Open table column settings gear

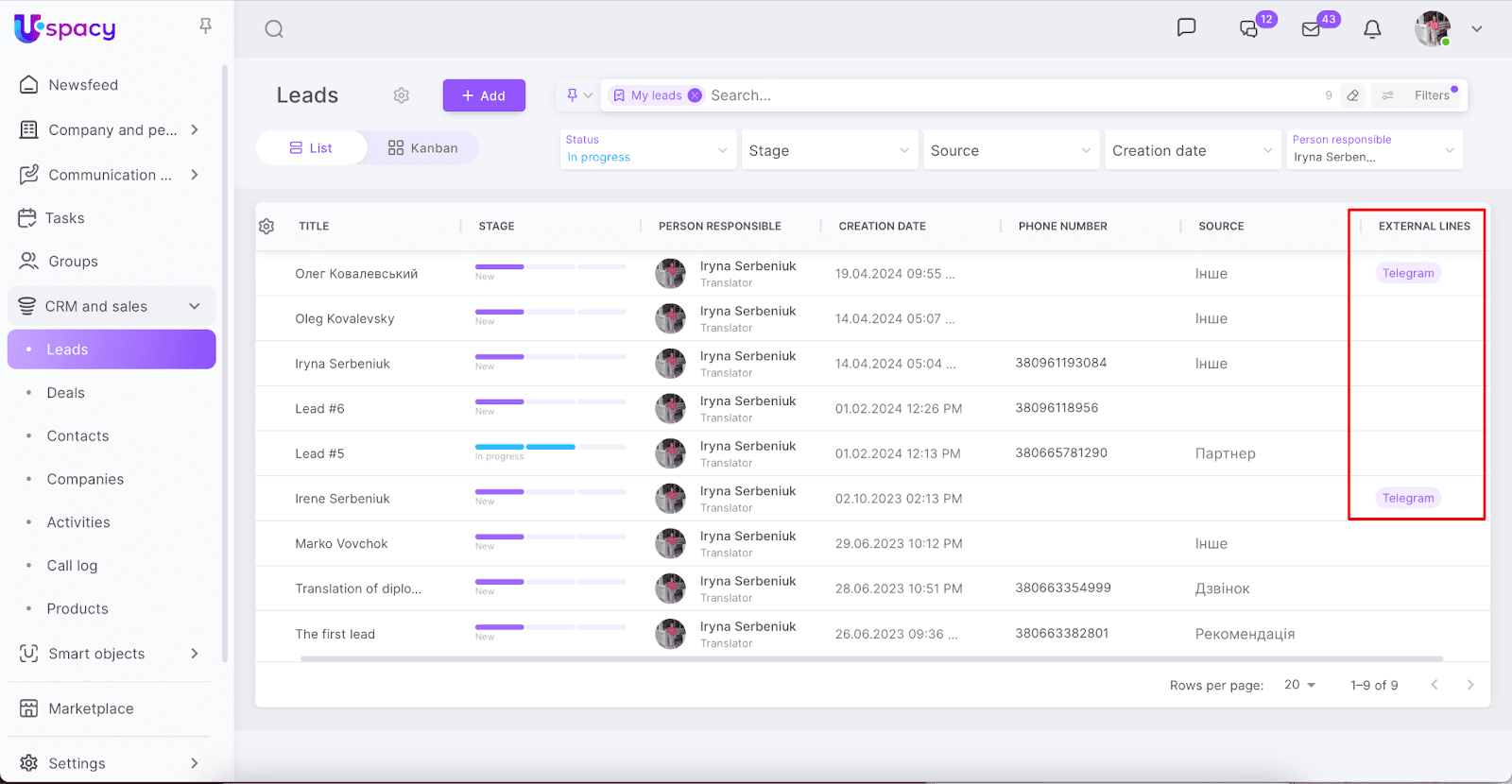pyautogui.click(x=266, y=227)
